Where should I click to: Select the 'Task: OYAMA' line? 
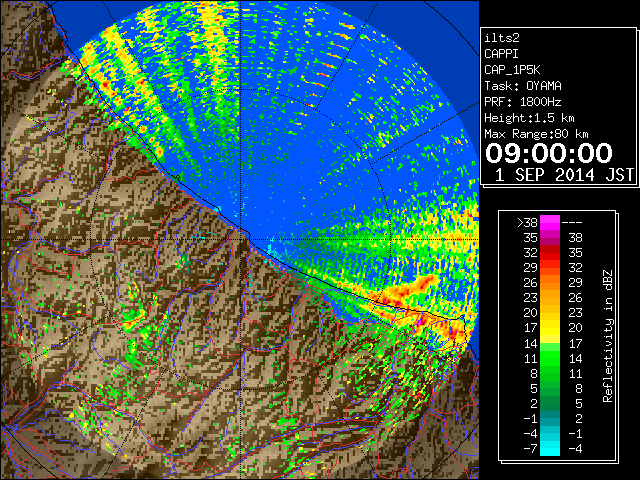523,86
